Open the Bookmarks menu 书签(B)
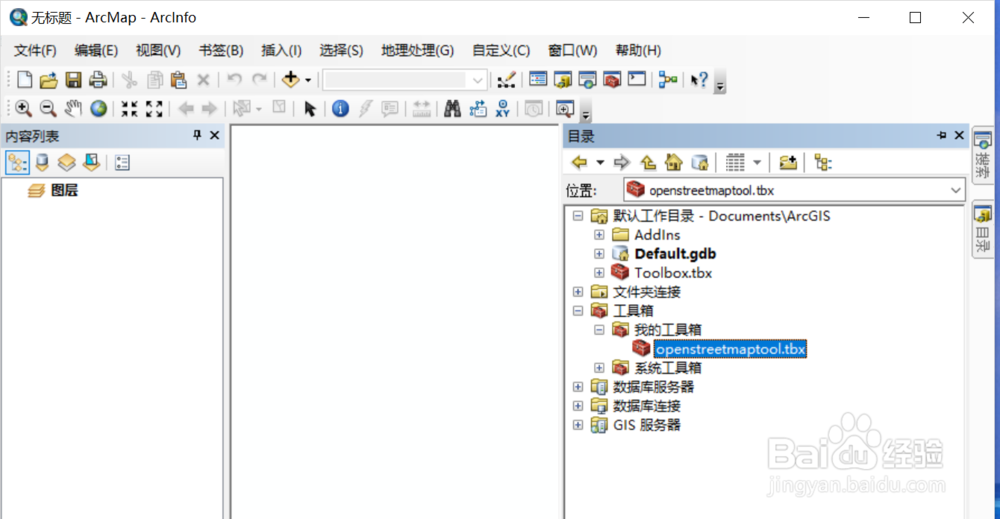 221,50
